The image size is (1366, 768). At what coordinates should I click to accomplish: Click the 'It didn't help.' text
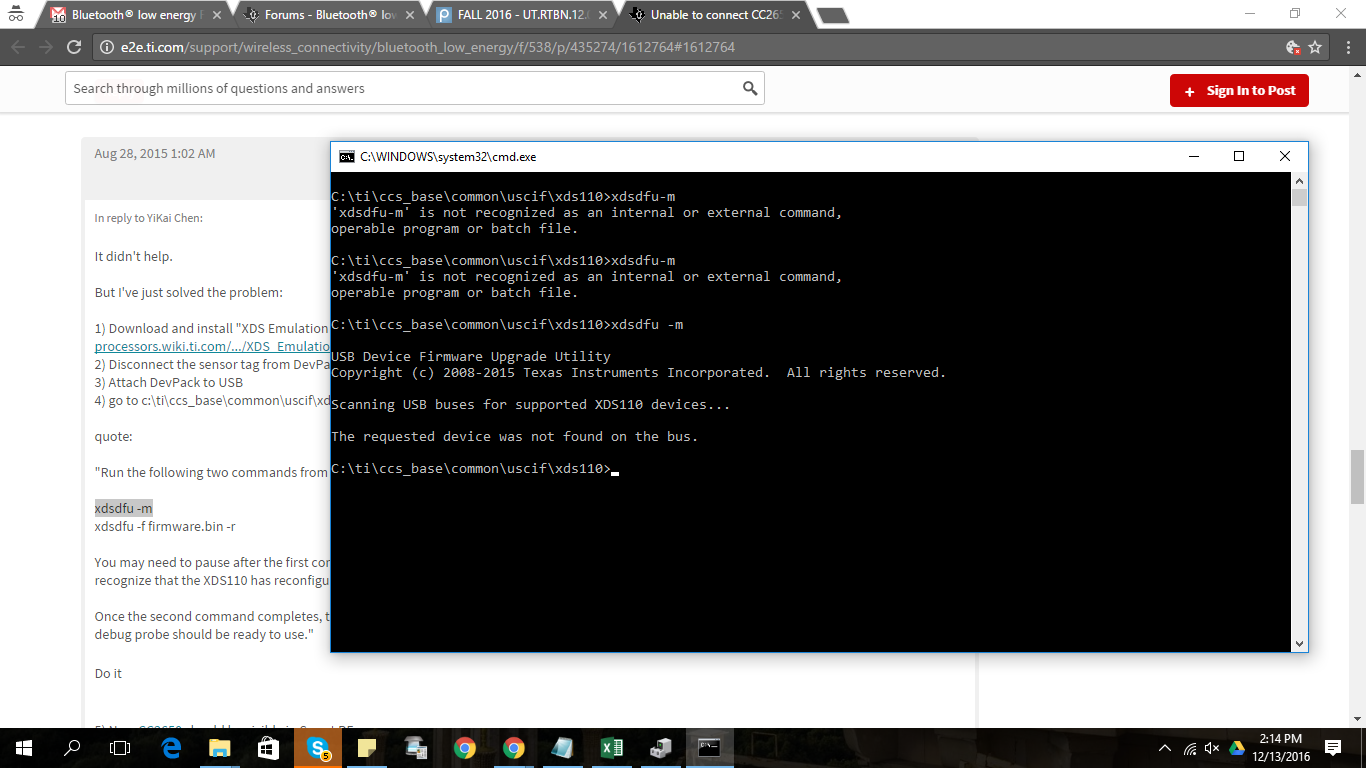(x=134, y=256)
